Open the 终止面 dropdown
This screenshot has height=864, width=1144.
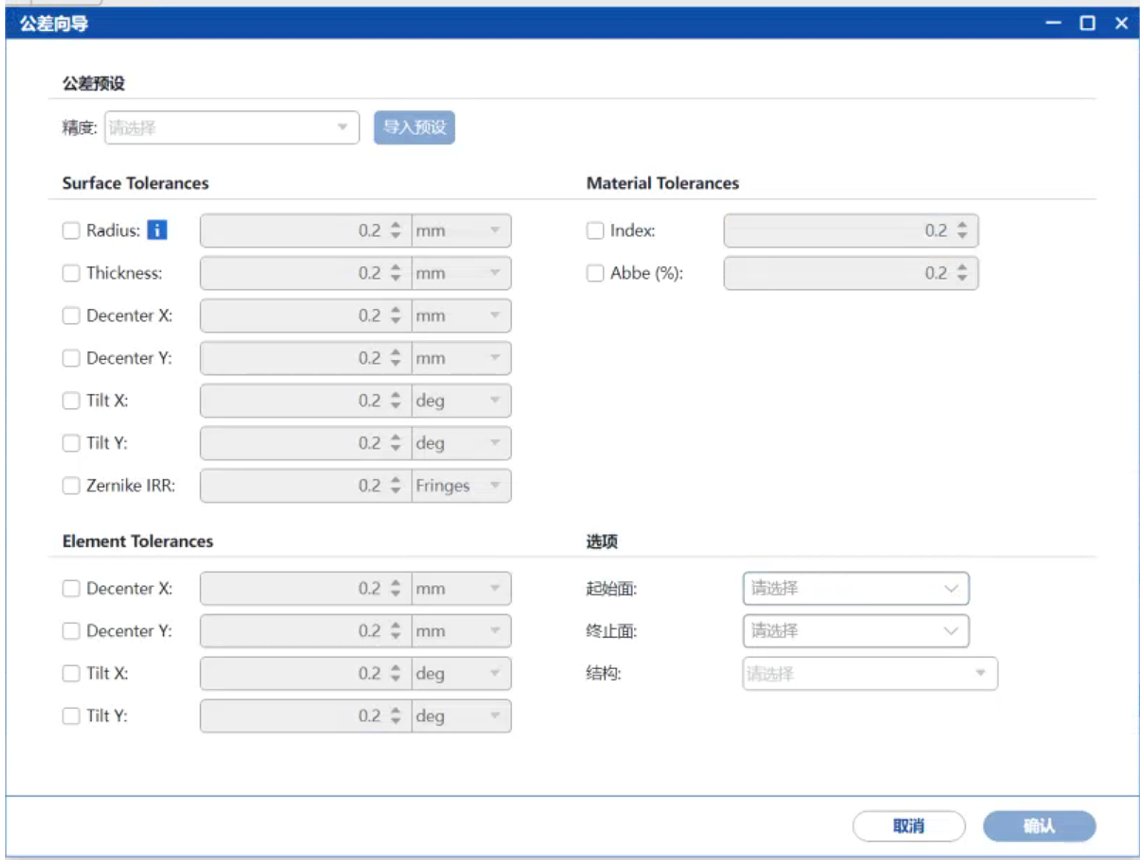(x=855, y=631)
